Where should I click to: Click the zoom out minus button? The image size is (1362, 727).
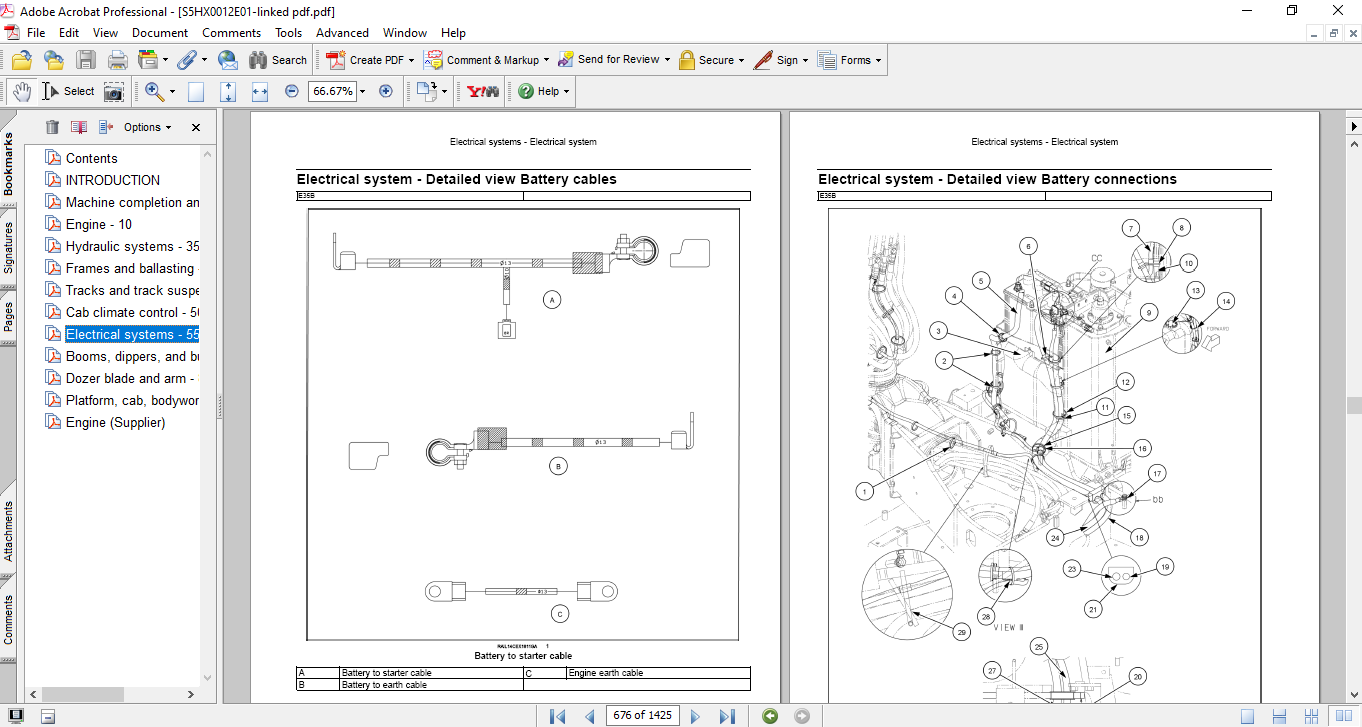292,91
